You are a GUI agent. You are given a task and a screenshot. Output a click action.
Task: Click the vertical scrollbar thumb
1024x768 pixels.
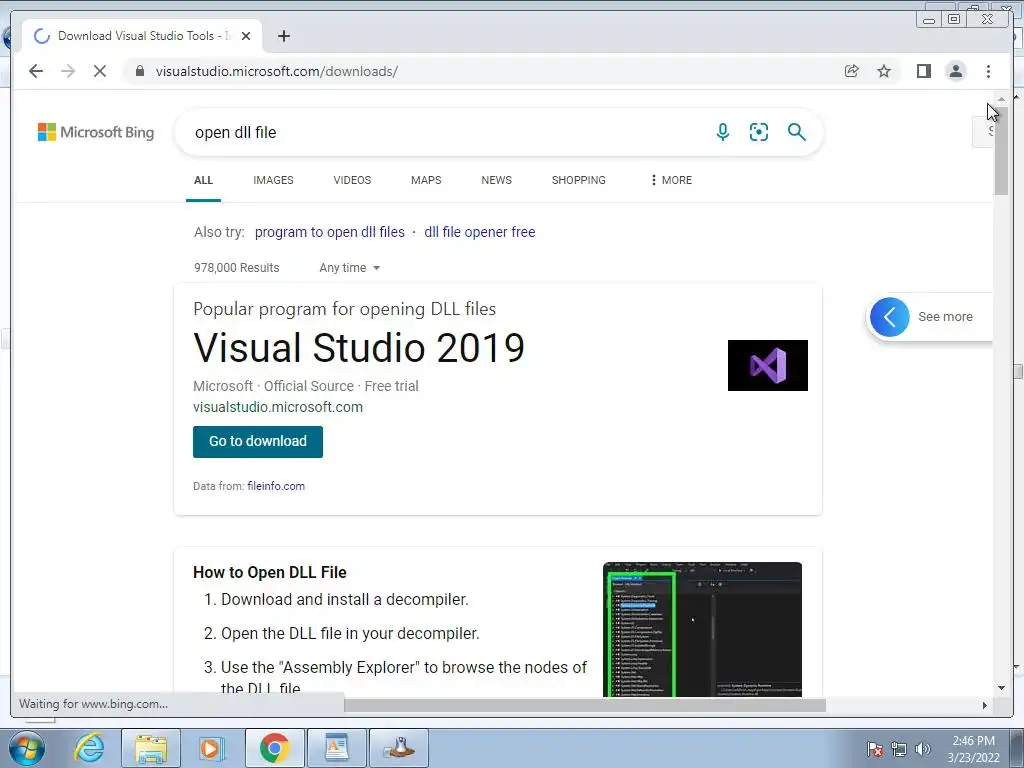1001,152
